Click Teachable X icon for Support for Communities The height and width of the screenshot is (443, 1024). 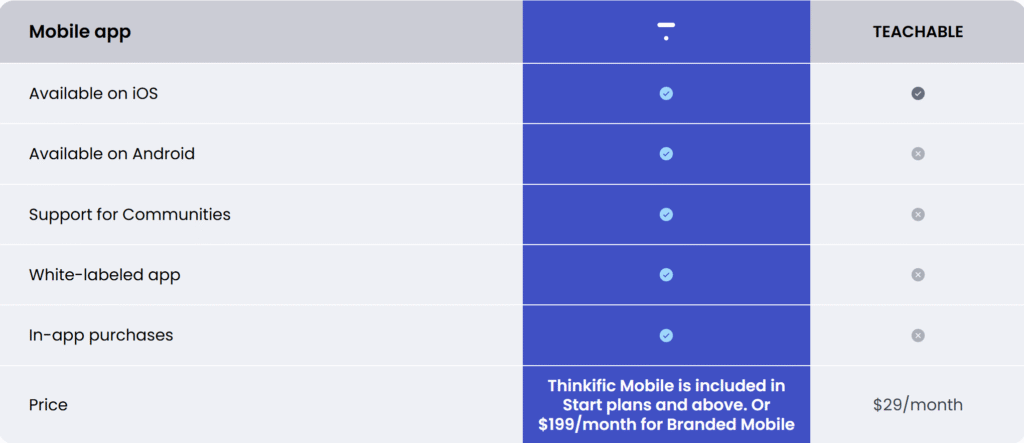[918, 214]
